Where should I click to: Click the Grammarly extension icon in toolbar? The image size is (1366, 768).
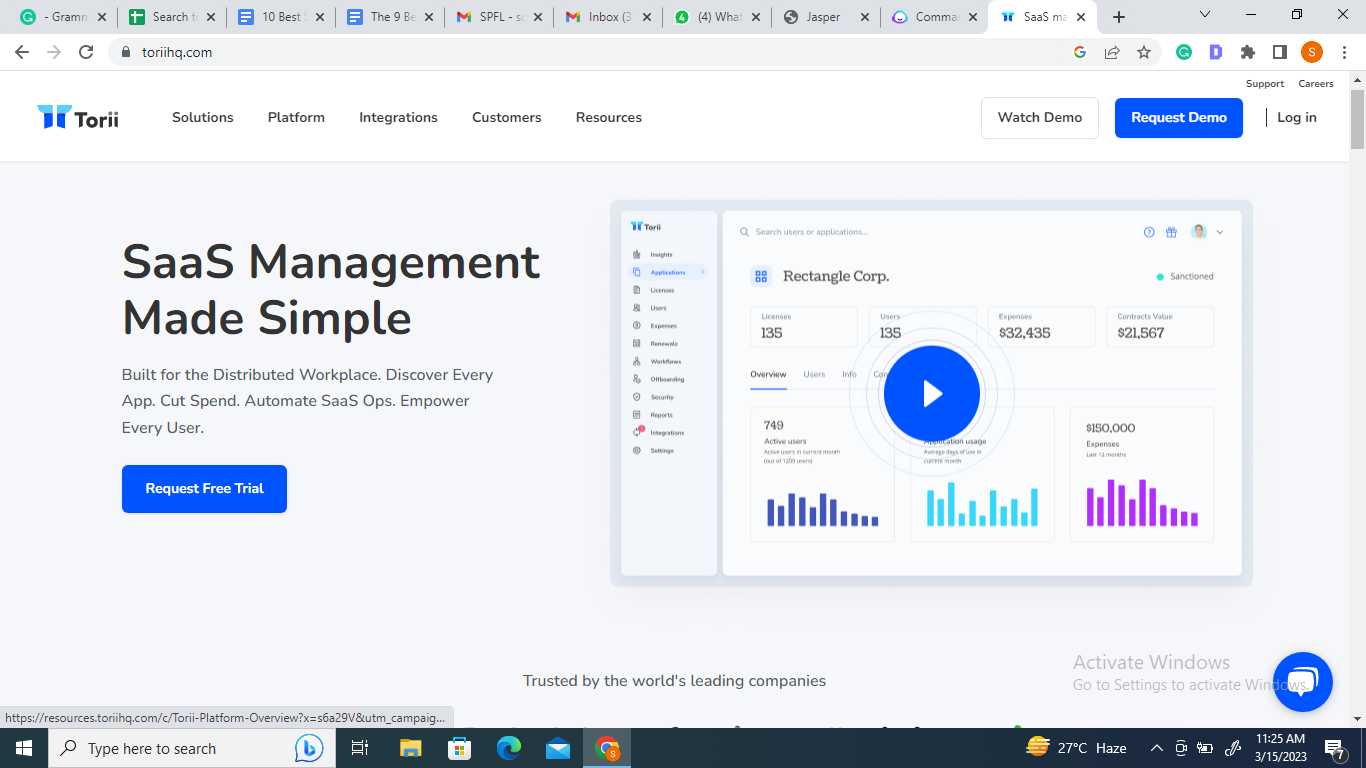click(x=1183, y=52)
